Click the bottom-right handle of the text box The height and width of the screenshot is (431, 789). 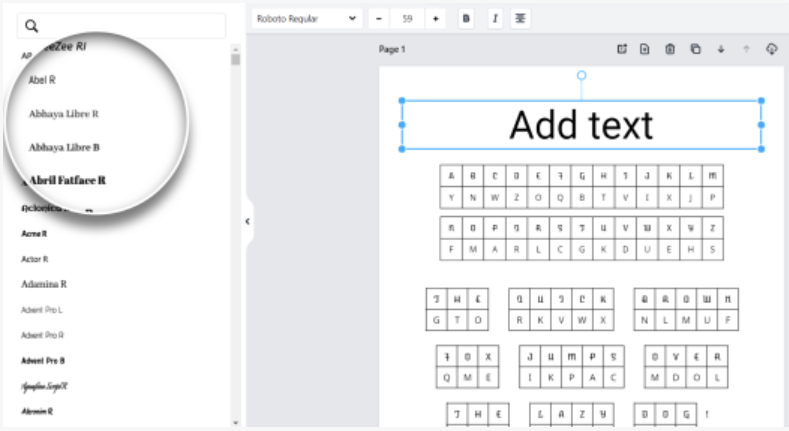click(x=761, y=149)
